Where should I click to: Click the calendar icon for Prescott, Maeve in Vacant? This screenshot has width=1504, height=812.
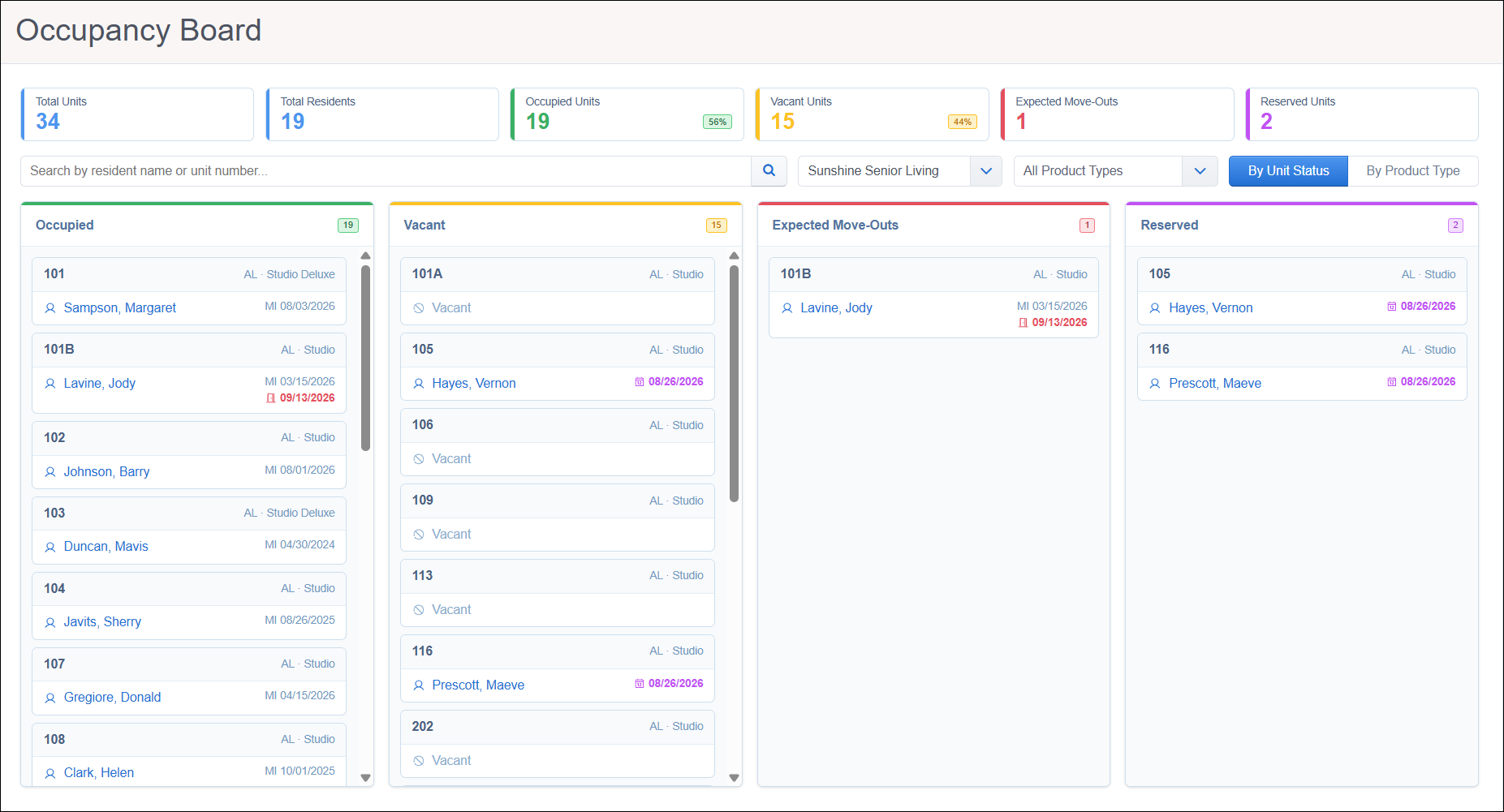pyautogui.click(x=640, y=684)
